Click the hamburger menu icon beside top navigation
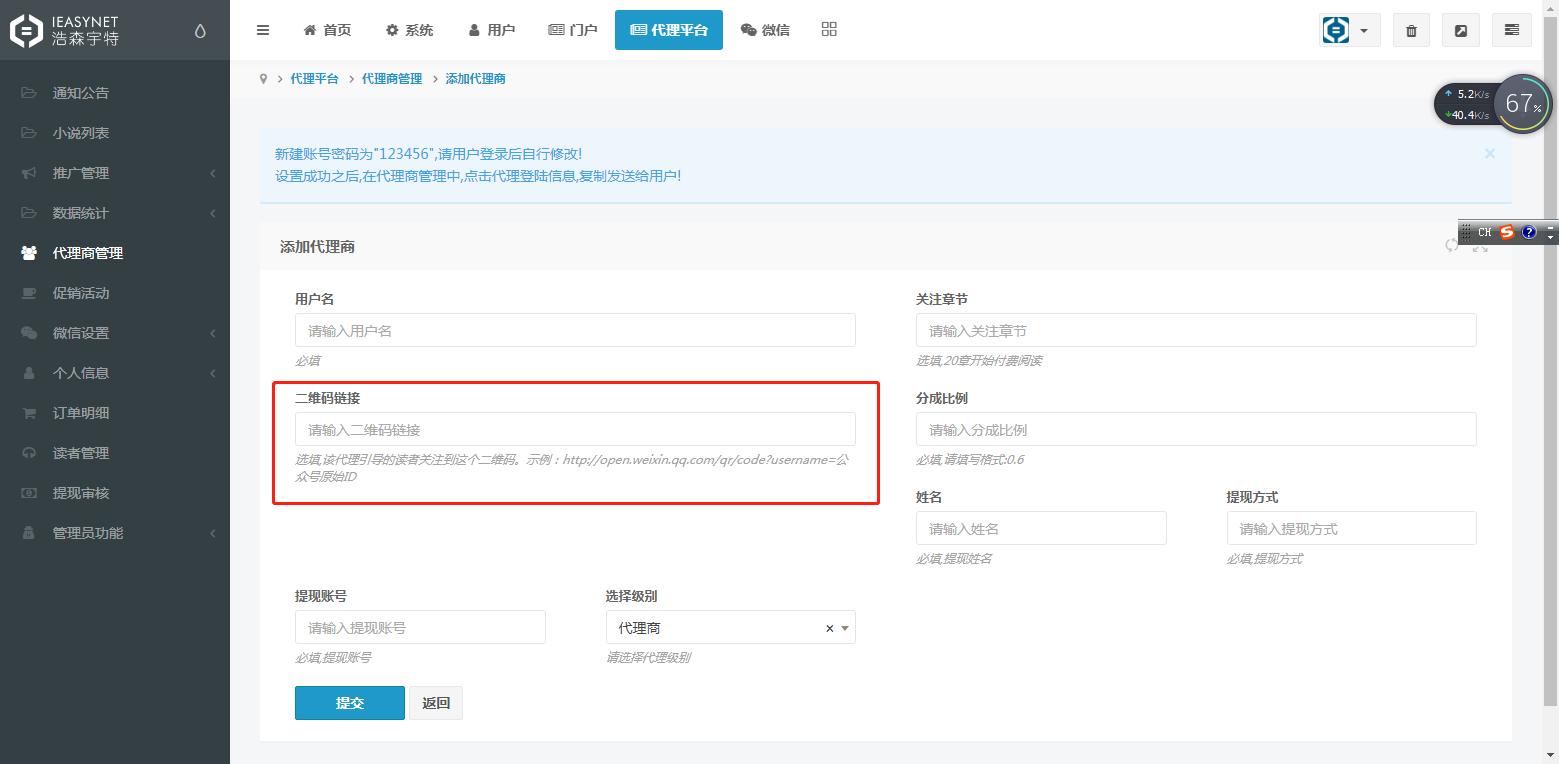 [x=263, y=29]
